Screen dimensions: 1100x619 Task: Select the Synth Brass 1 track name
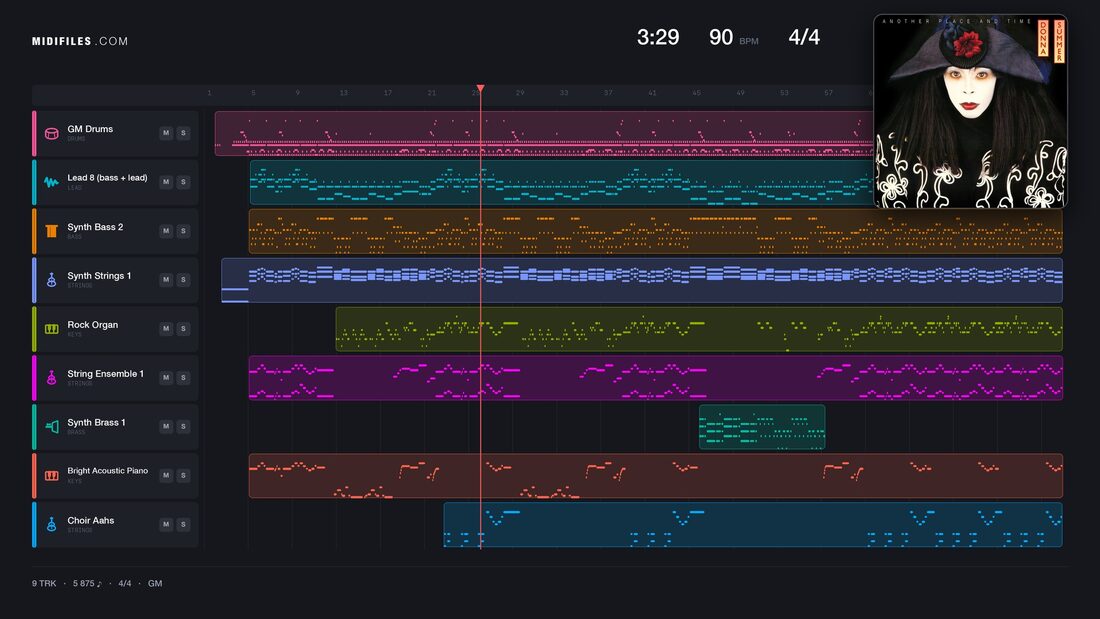96,422
